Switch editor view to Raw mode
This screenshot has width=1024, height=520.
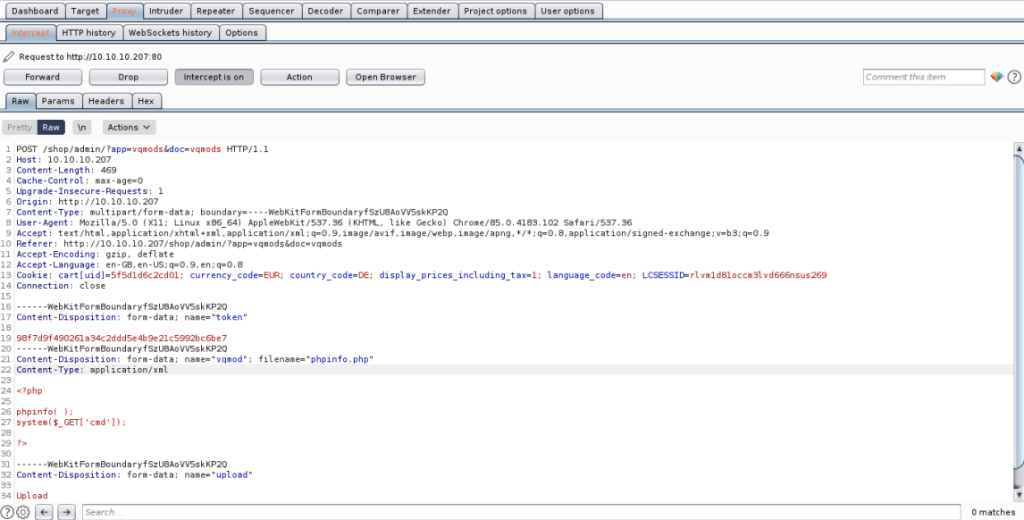(51, 127)
